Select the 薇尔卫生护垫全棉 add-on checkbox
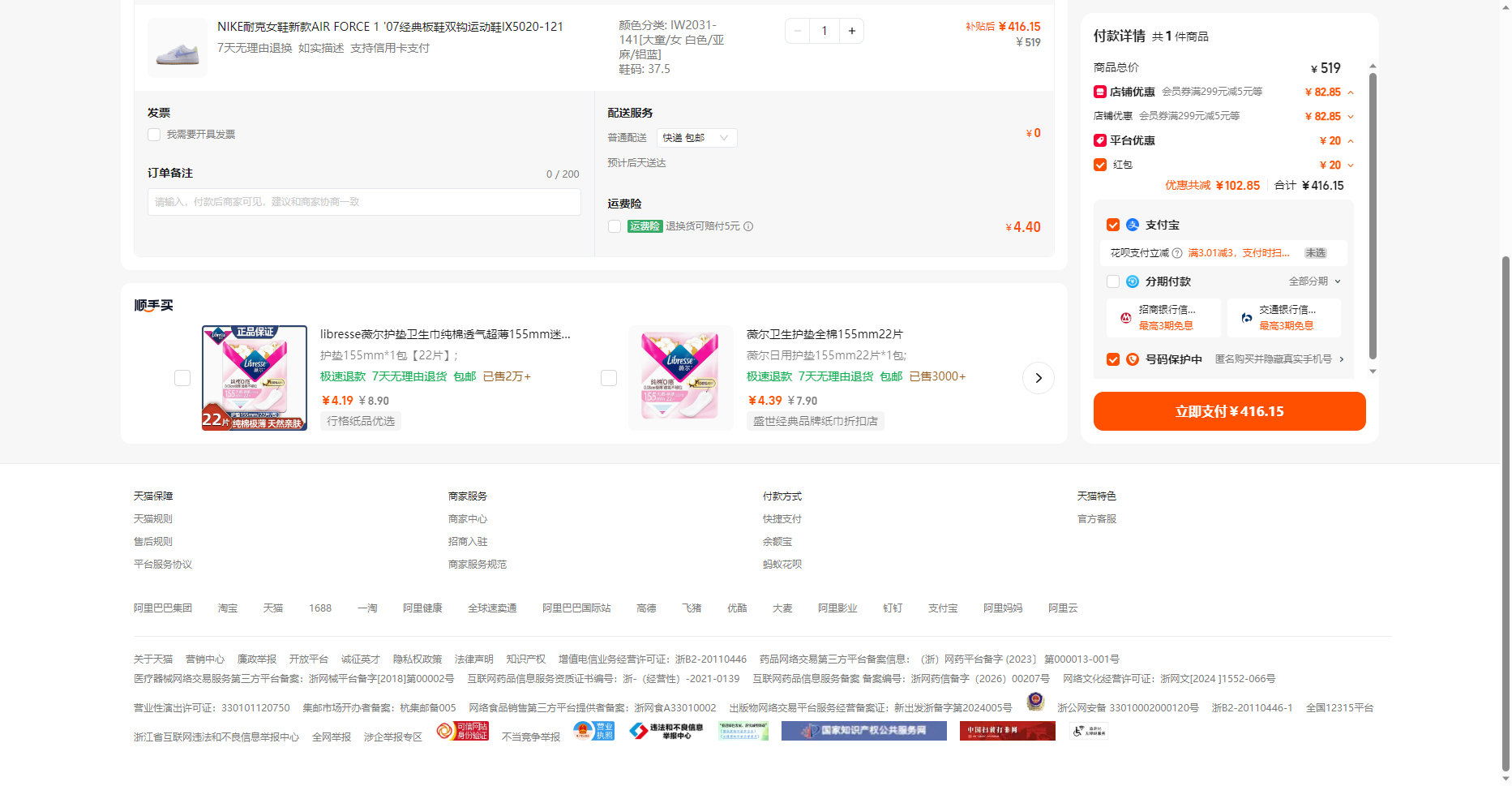This screenshot has height=786, width=1512. click(609, 378)
